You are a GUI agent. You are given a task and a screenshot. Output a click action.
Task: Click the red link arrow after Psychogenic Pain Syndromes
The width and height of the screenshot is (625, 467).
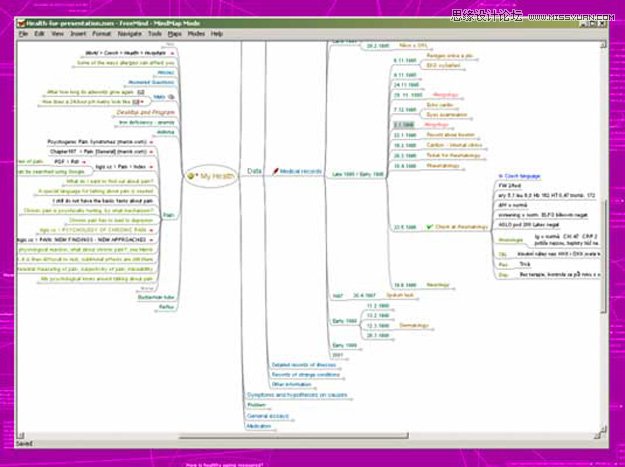click(x=151, y=142)
